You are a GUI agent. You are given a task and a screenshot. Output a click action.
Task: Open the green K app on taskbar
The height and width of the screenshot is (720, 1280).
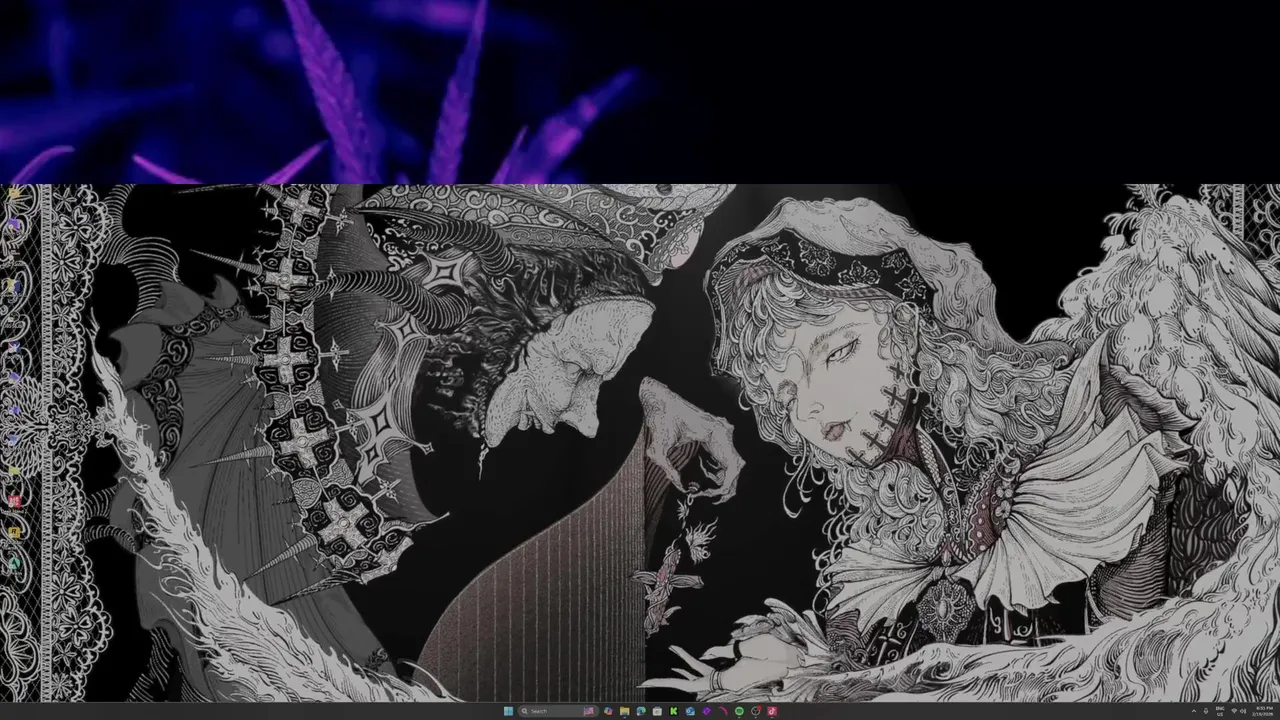[x=674, y=711]
